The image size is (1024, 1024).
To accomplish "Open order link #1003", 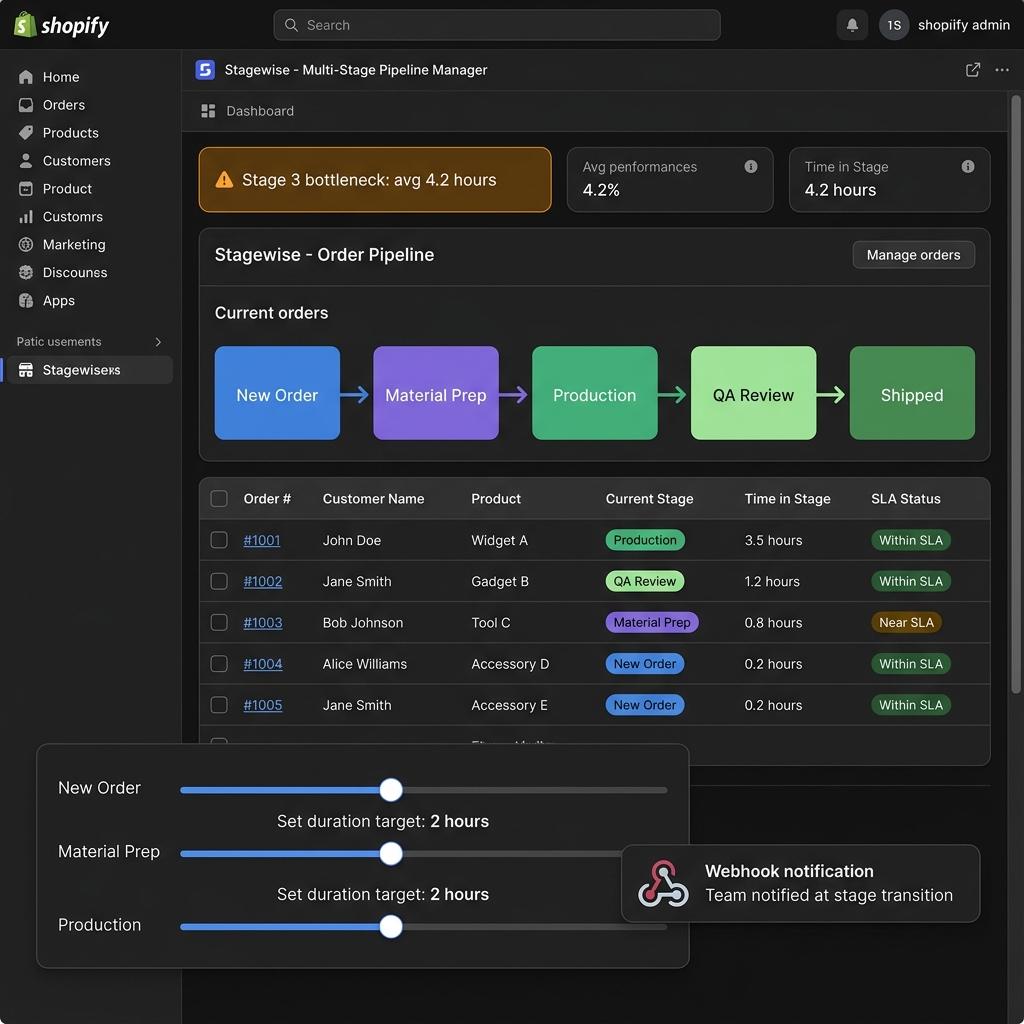I will (x=263, y=622).
